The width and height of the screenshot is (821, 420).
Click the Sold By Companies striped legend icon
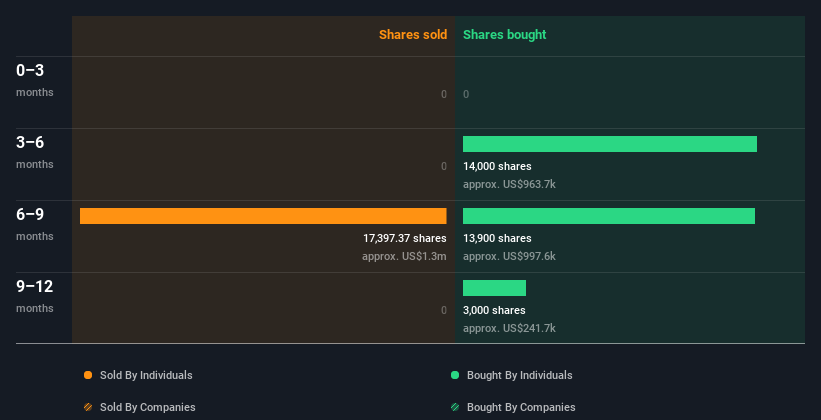[88, 407]
